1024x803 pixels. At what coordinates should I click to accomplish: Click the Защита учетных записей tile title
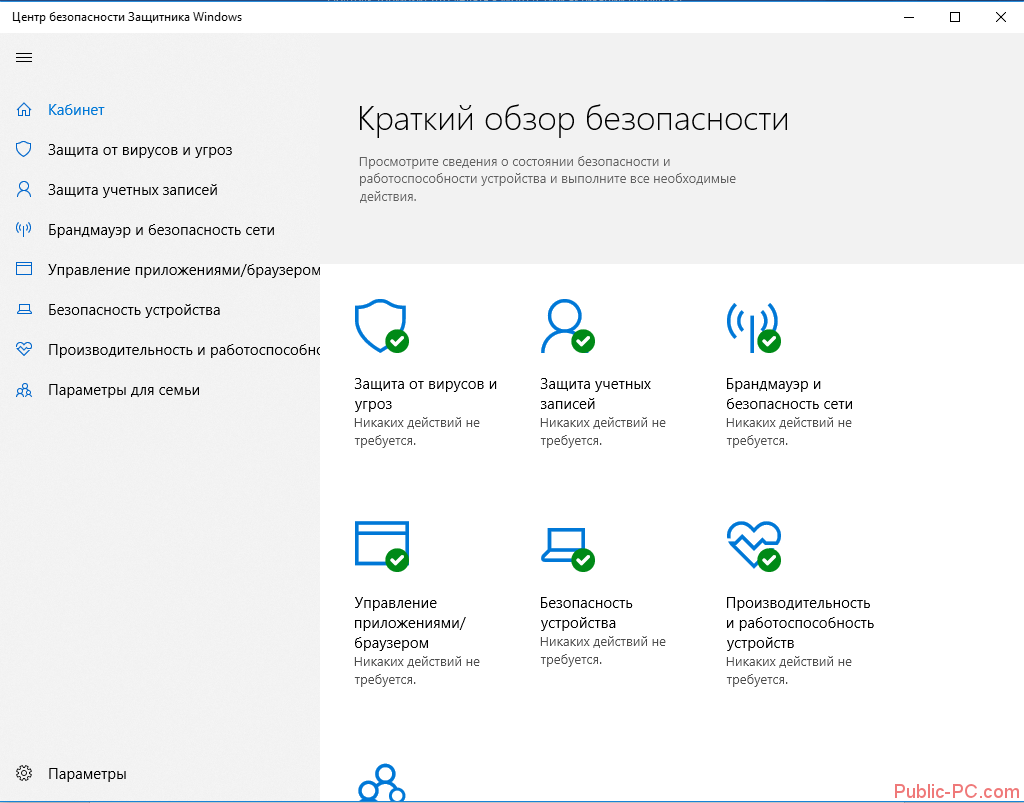coord(595,394)
